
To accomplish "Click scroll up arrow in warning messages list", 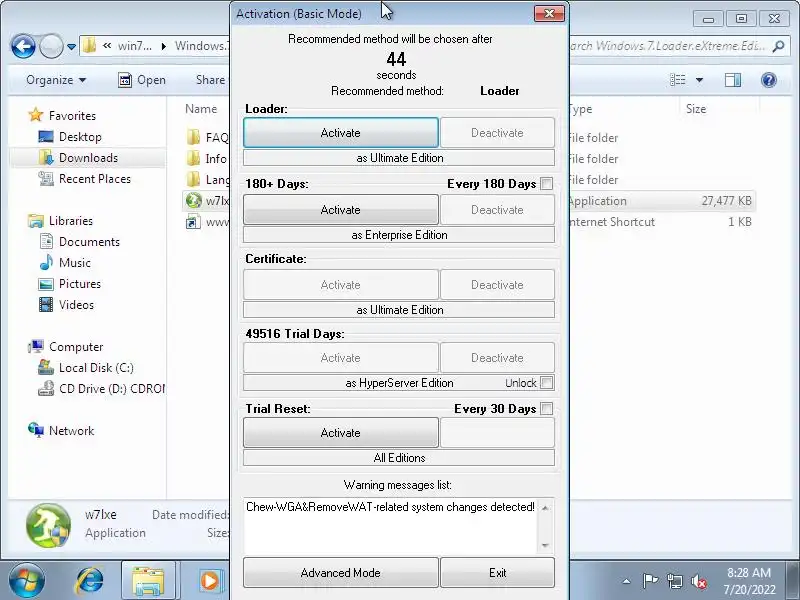I will [x=545, y=508].
